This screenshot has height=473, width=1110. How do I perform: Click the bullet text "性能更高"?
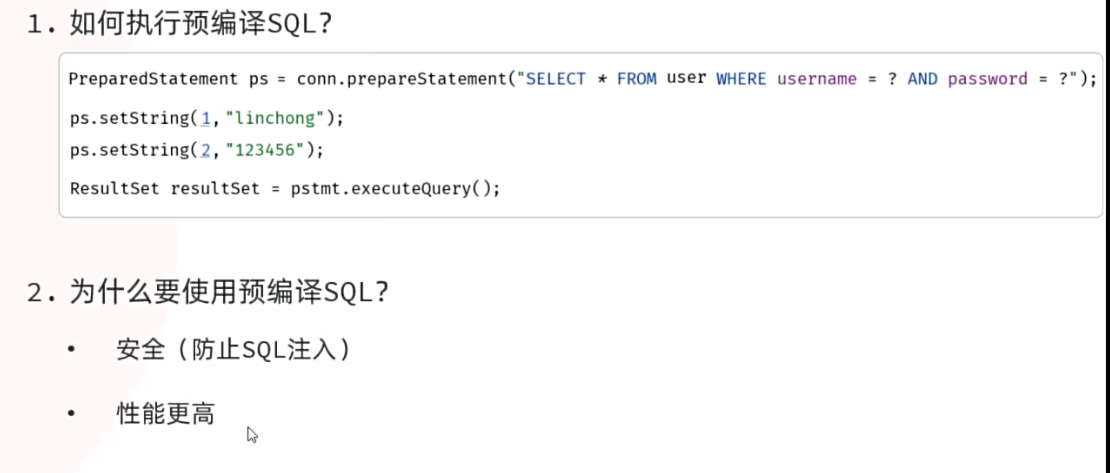pyautogui.click(x=166, y=414)
